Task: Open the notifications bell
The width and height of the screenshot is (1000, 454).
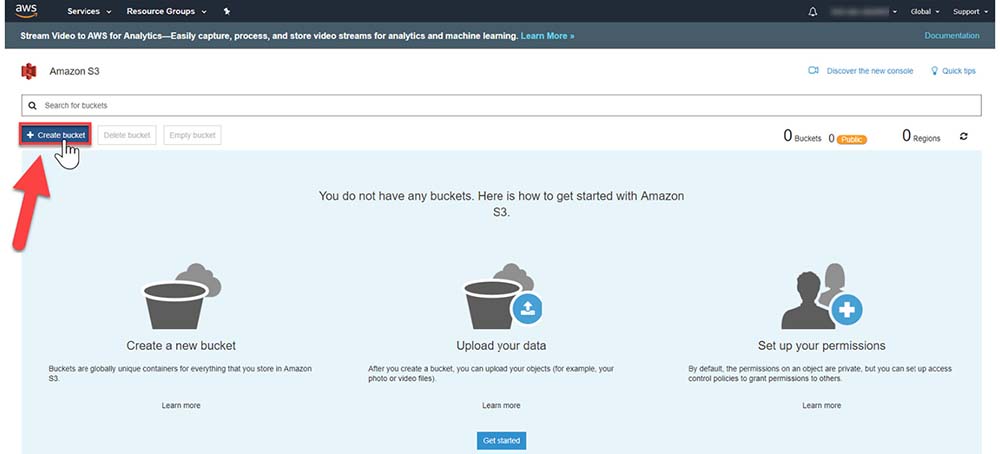Action: coord(812,12)
